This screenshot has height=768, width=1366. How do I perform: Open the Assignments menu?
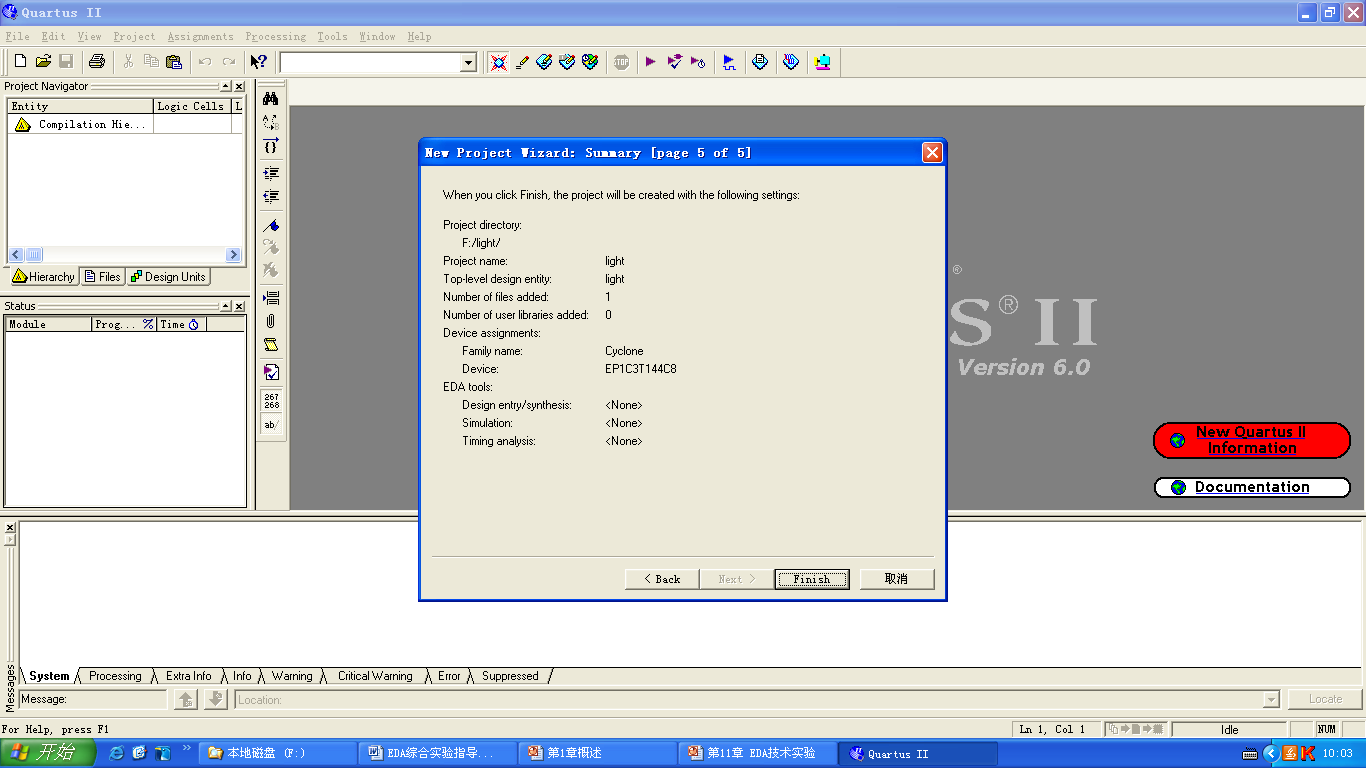click(x=200, y=36)
